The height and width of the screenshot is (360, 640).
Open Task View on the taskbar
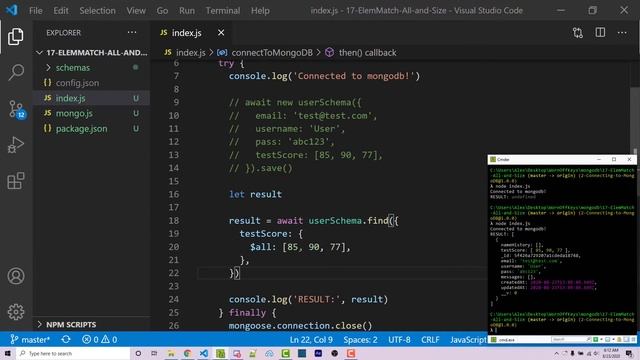(x=154, y=353)
